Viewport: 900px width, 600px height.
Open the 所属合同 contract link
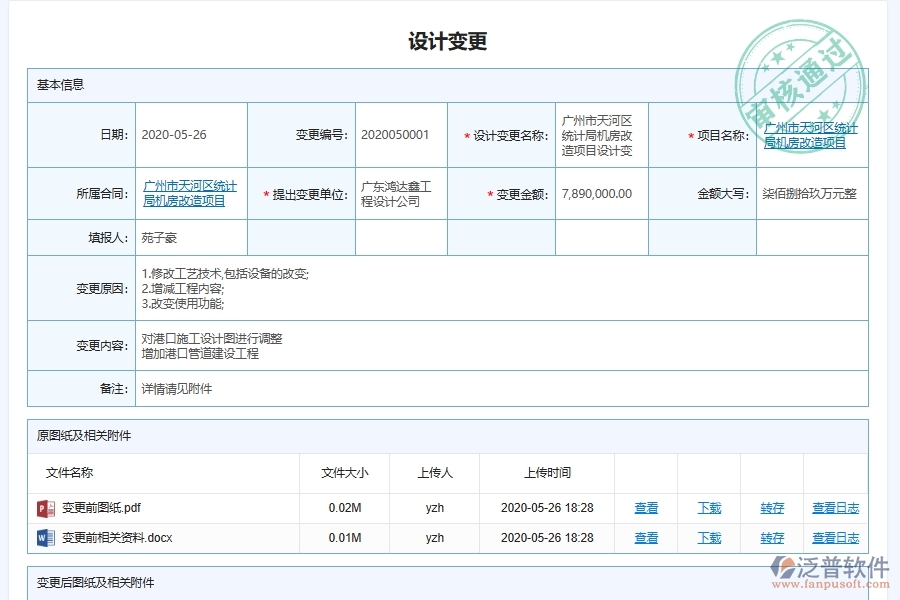[190, 193]
